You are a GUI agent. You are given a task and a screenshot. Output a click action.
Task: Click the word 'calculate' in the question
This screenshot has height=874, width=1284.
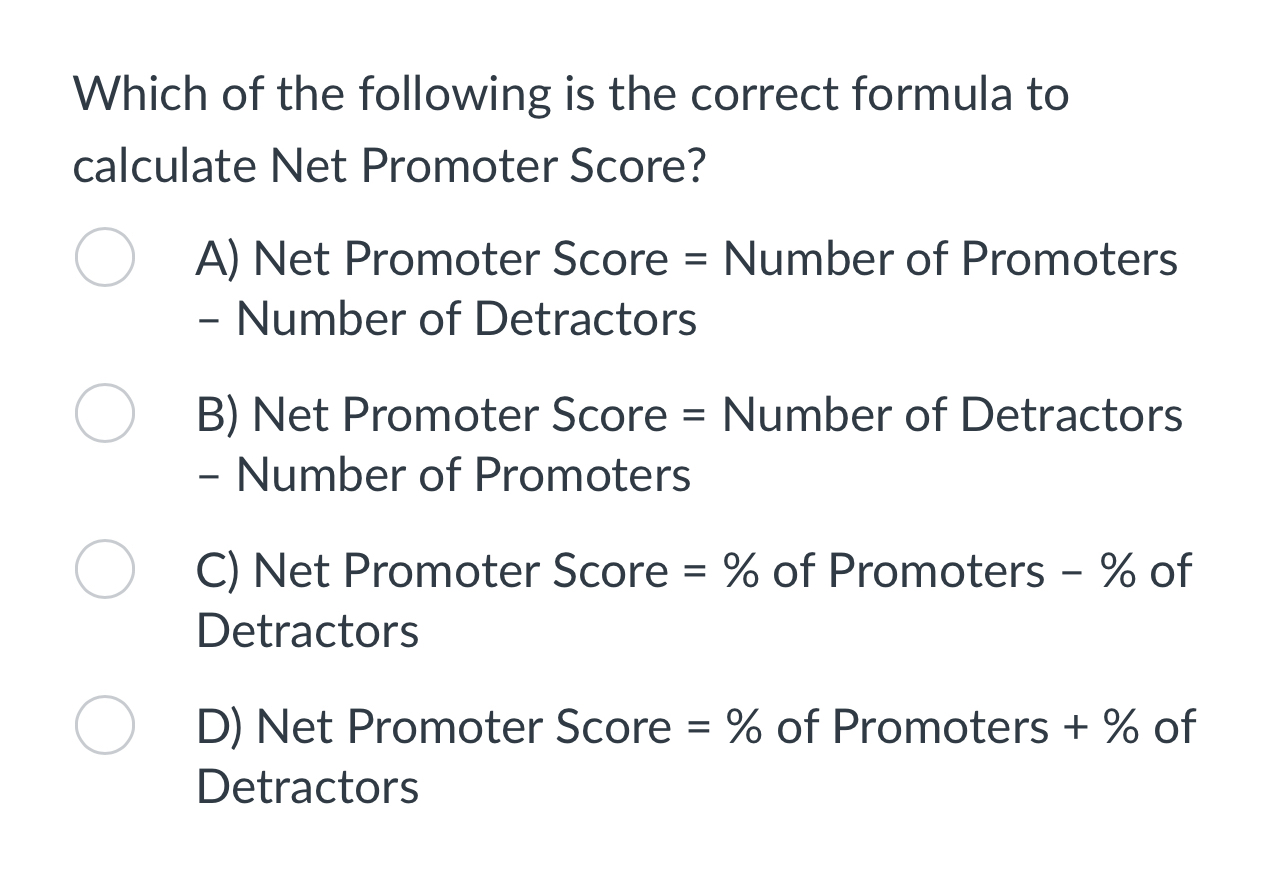(x=160, y=165)
